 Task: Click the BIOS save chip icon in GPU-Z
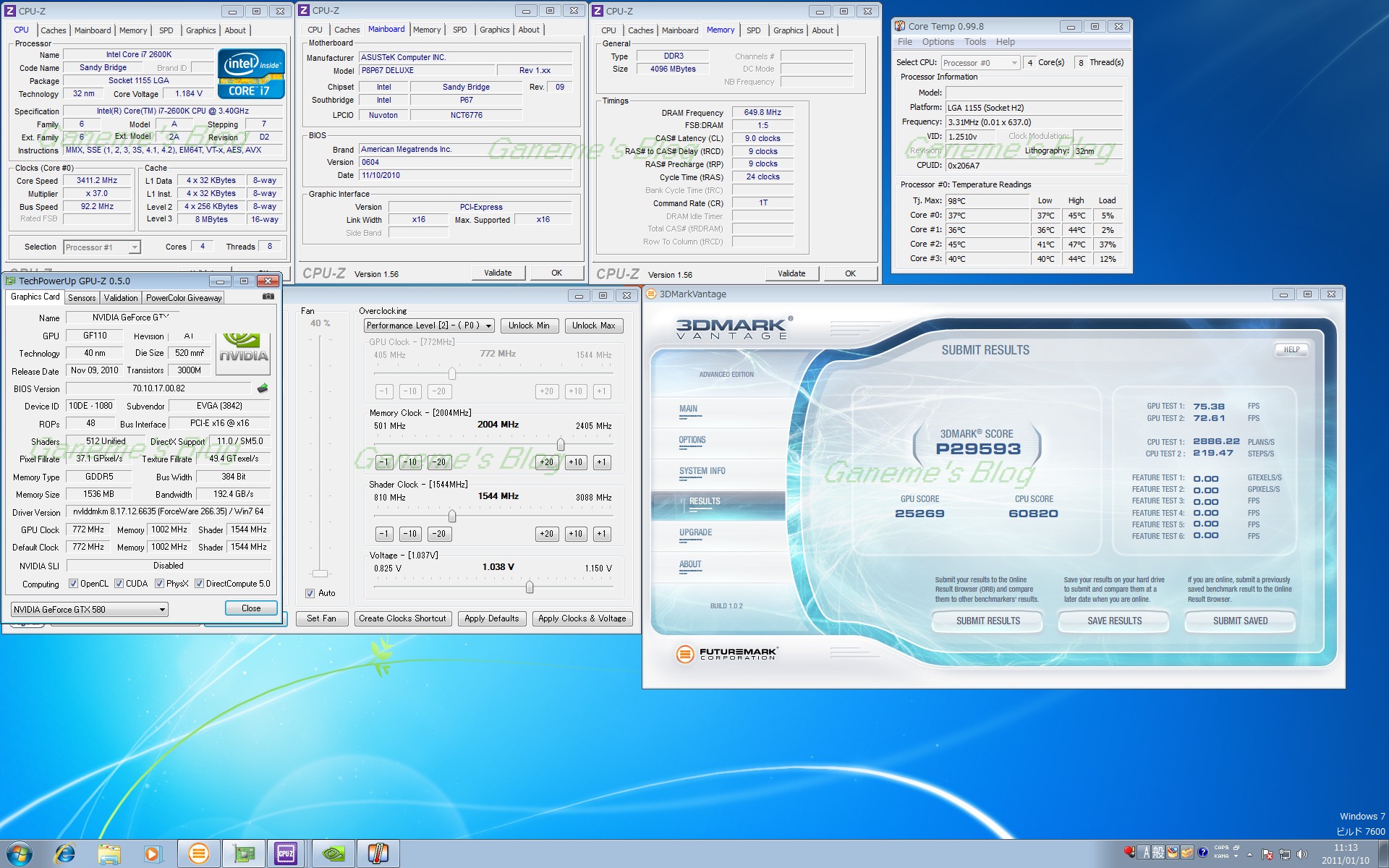pyautogui.click(x=263, y=388)
